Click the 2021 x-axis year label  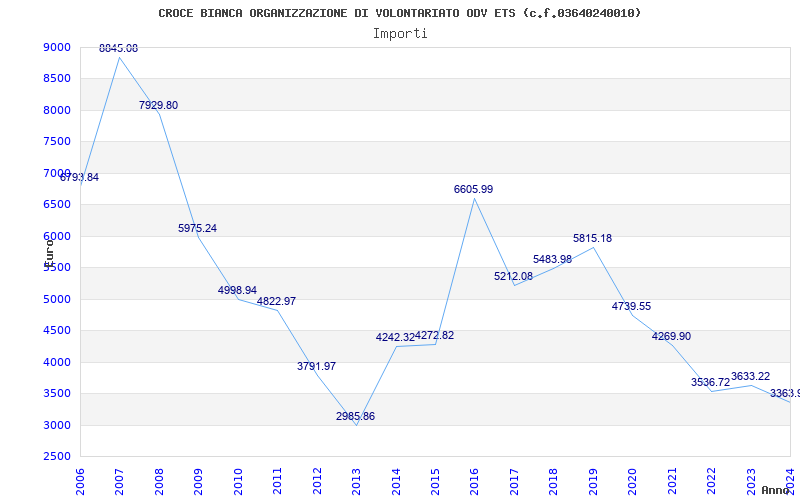[672, 481]
